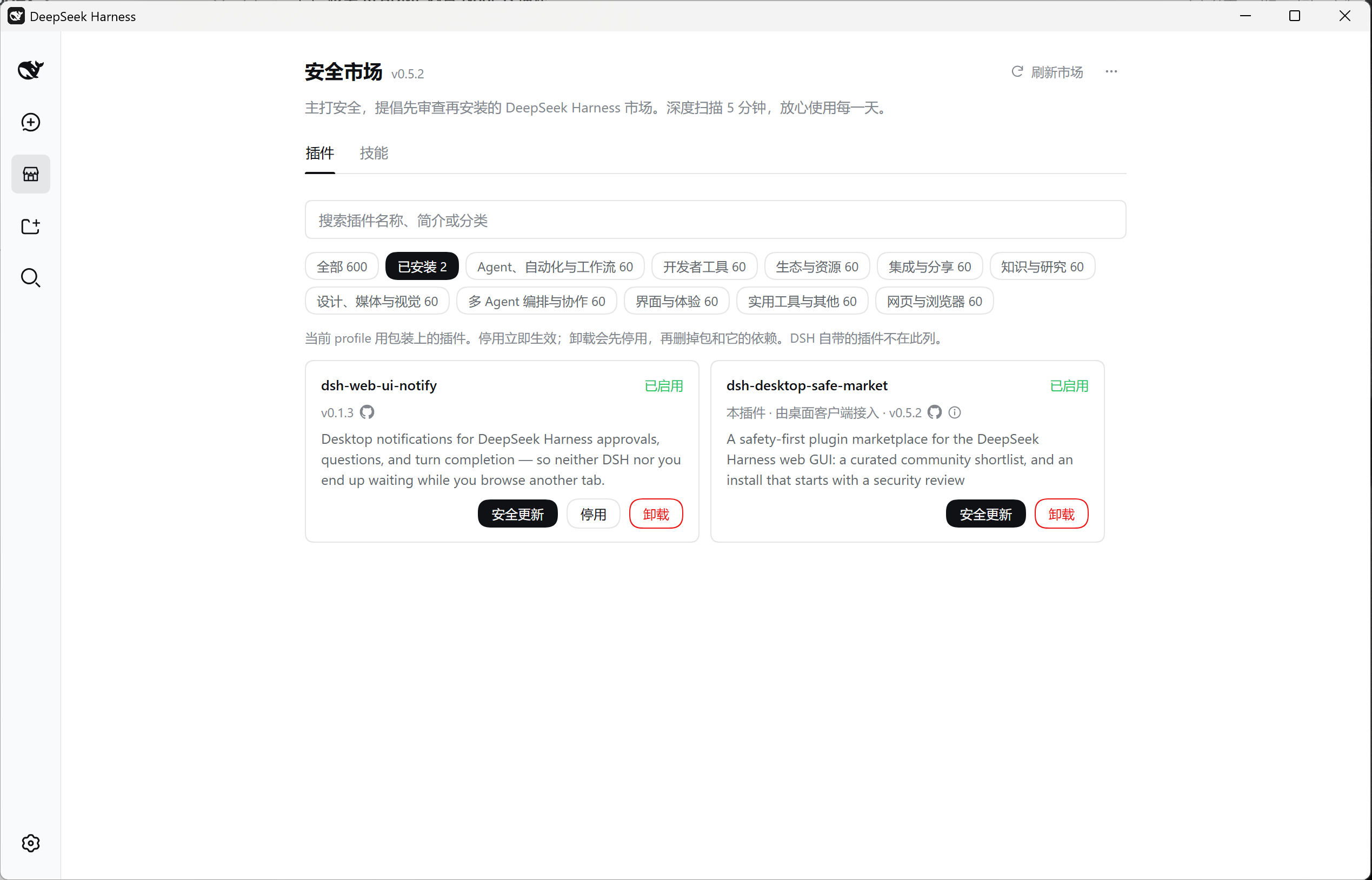
Task: Click the refresh arrow icon beside 刷新市场
Action: 1017,71
